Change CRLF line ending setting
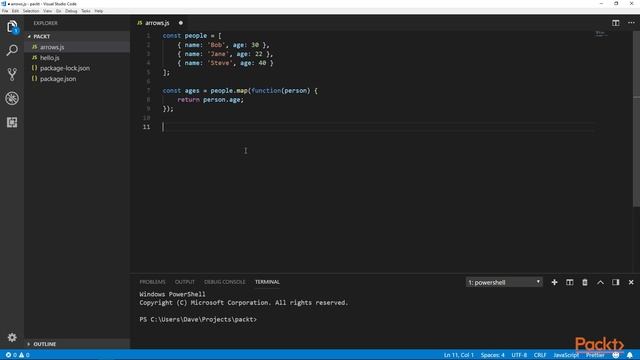640x360 pixels. (540, 355)
